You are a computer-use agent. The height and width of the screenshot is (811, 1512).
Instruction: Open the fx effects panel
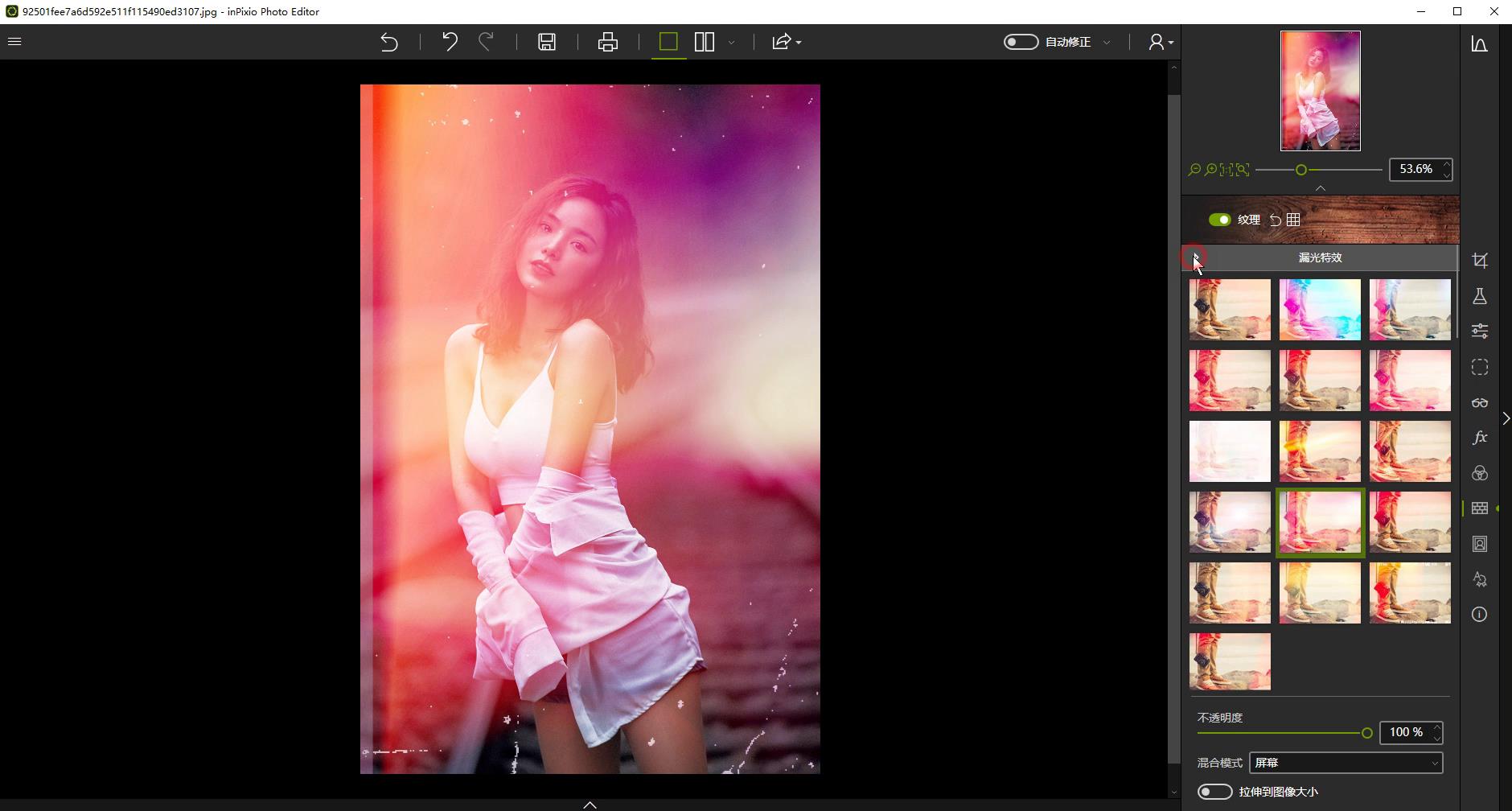point(1480,438)
